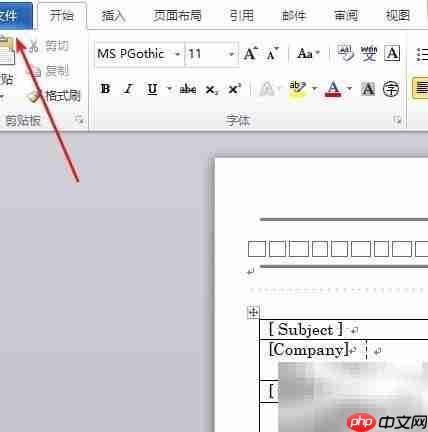The width and height of the screenshot is (428, 432).
Task: Open the 页面布局 ribbon tab
Action: coord(177,16)
